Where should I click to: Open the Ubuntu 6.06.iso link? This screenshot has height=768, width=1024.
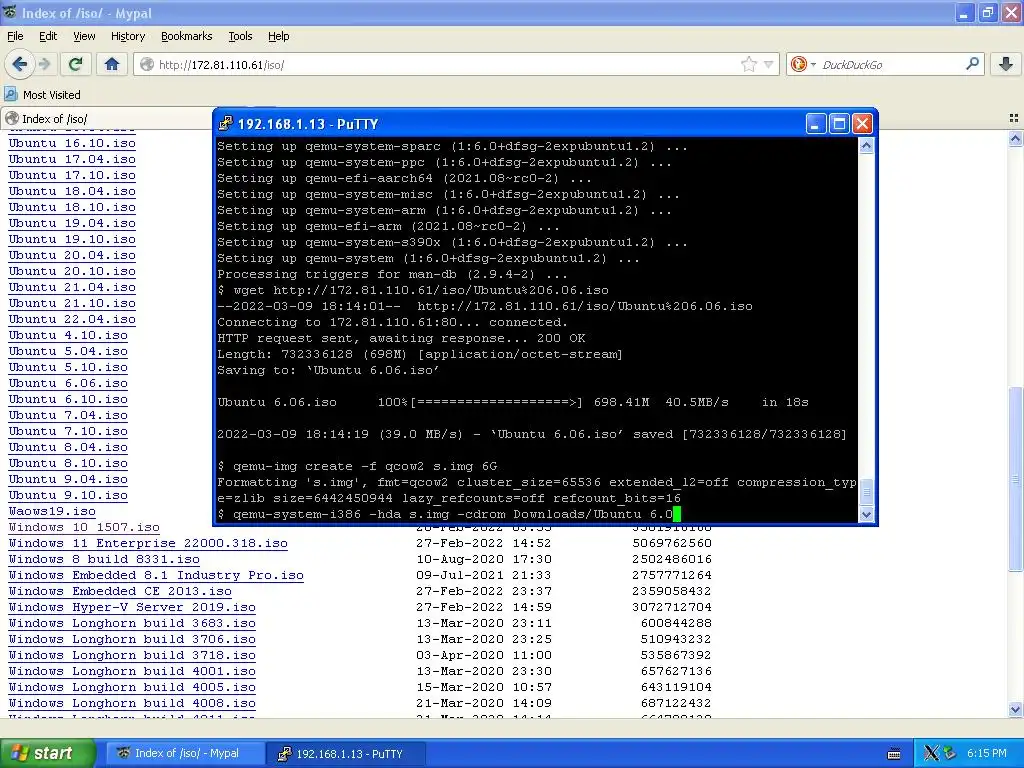[x=68, y=383]
